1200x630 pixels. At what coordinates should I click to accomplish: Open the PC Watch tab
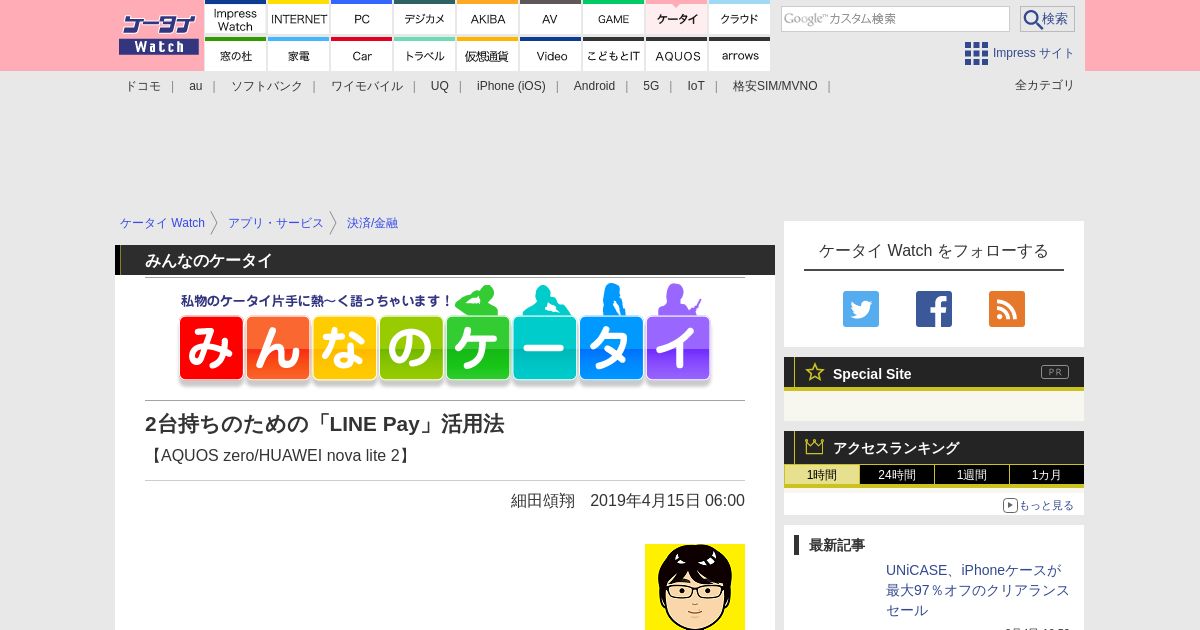[362, 18]
